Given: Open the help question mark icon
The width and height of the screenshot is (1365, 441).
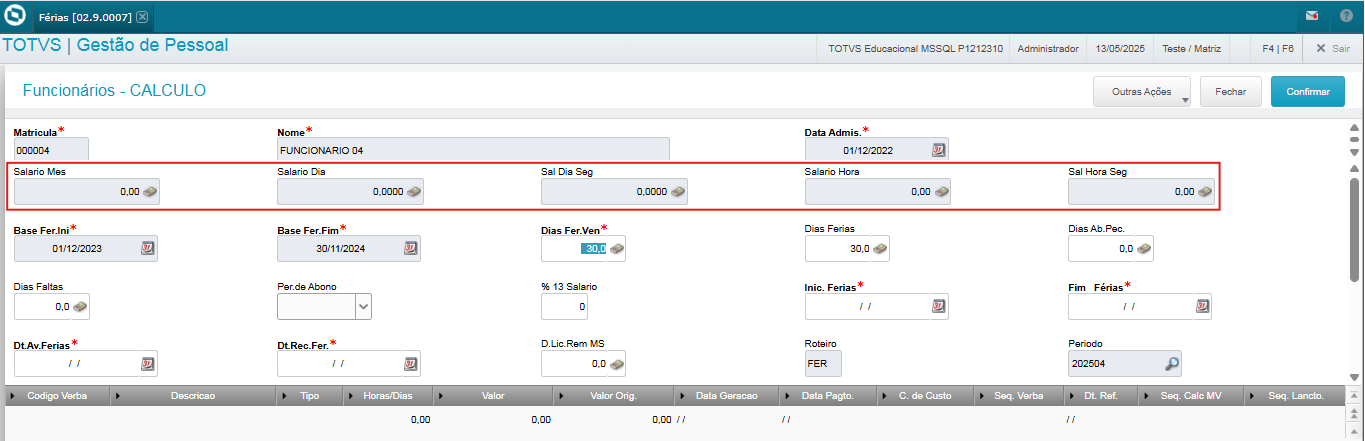Looking at the screenshot, I should (x=1346, y=16).
